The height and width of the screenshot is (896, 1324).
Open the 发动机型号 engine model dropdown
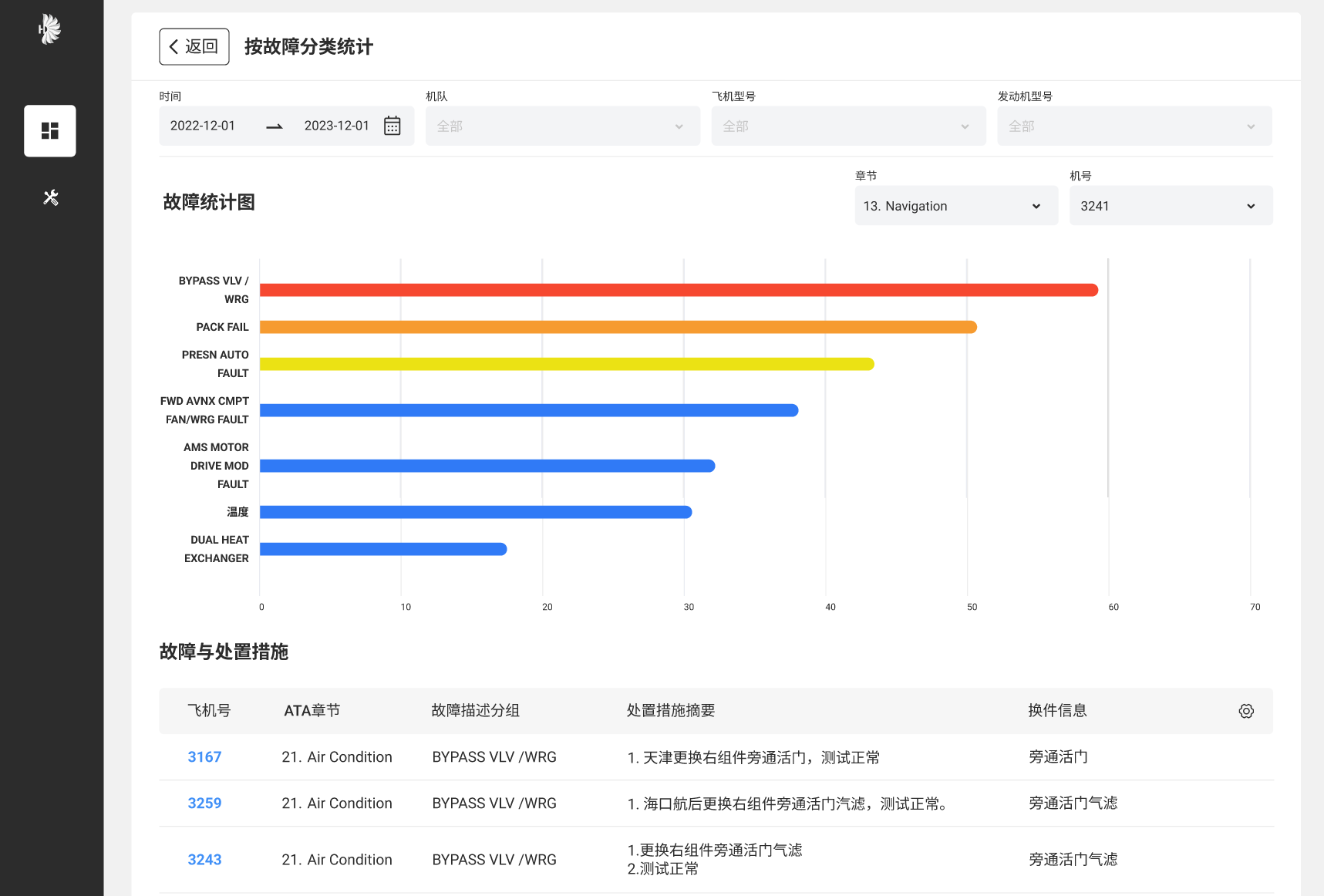click(x=1134, y=126)
